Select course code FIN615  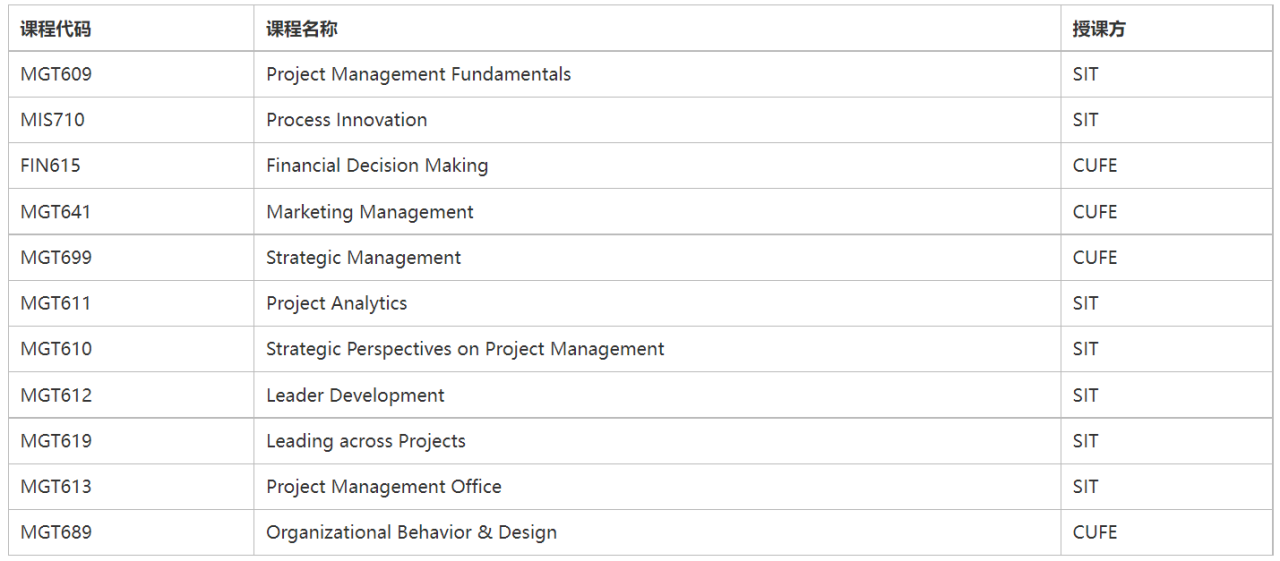tap(50, 166)
